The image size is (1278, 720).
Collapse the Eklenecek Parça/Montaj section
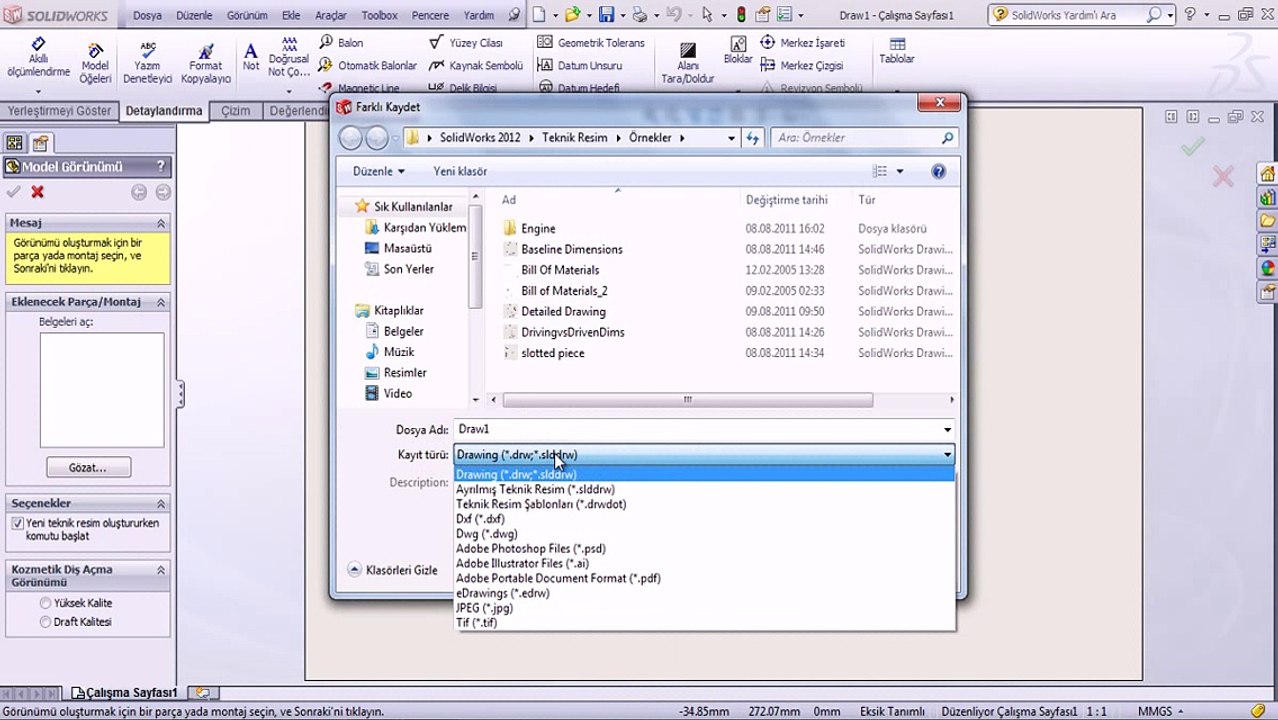tap(160, 302)
